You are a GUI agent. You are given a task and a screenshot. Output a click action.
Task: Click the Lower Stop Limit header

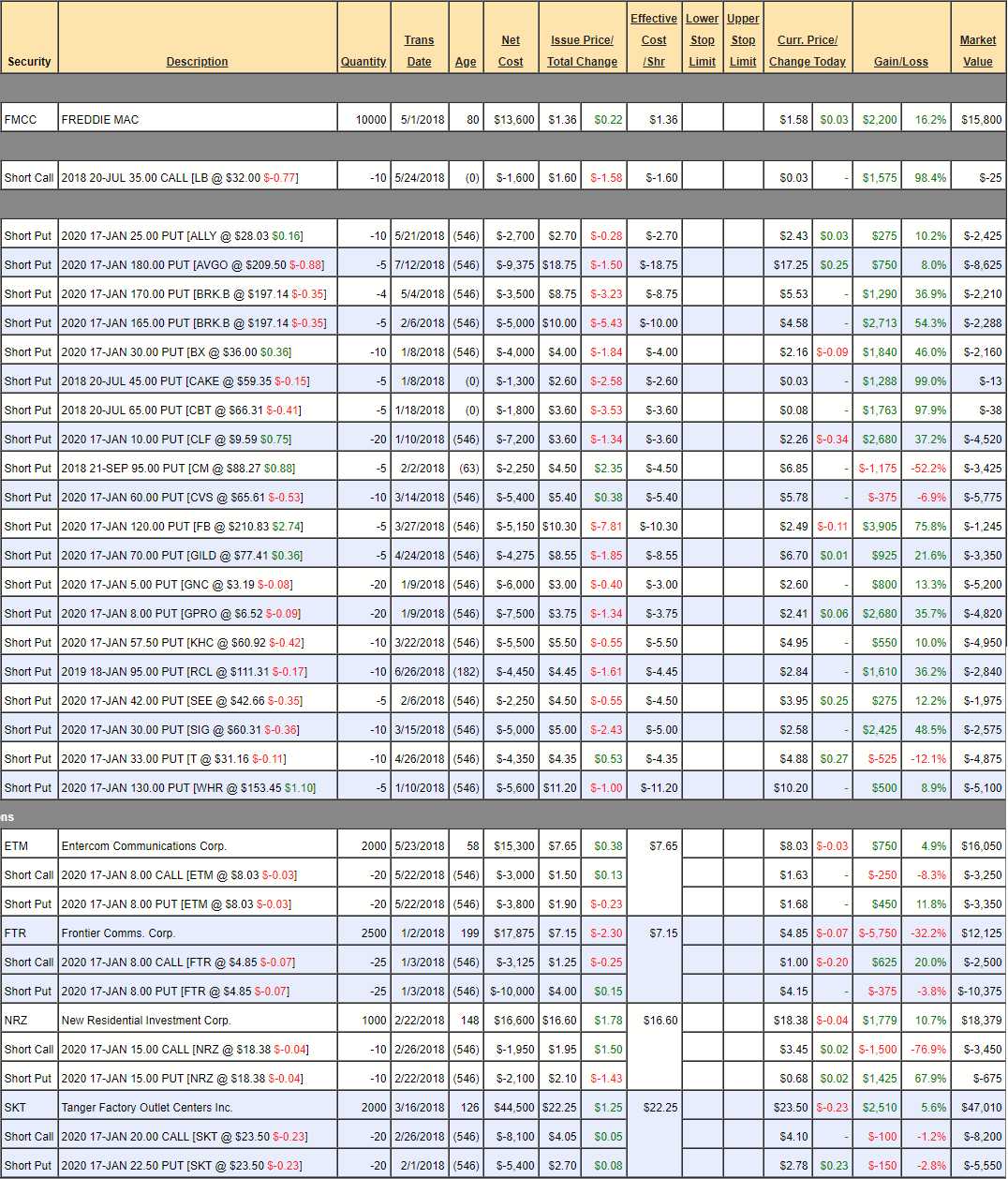coord(702,40)
